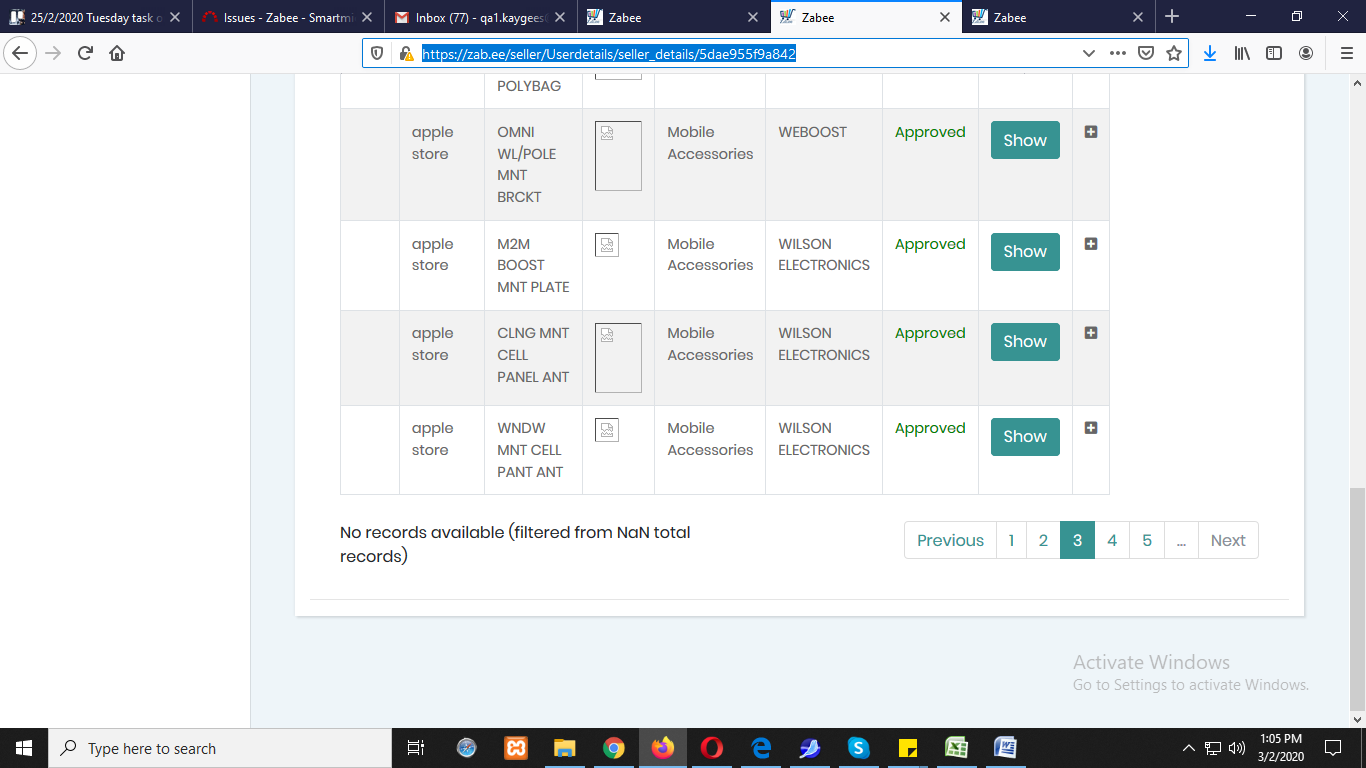The height and width of the screenshot is (768, 1366).
Task: Open the tracking protection shield icon
Action: (x=377, y=54)
